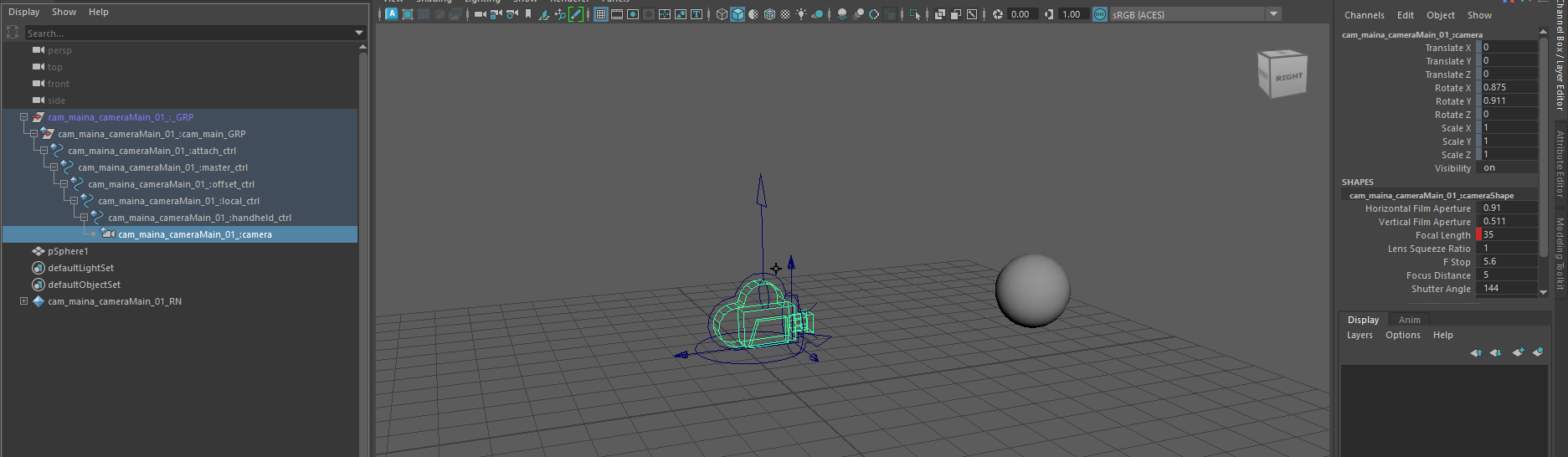The image size is (1568, 457).
Task: Click Use Default Material icon
Action: (x=753, y=14)
